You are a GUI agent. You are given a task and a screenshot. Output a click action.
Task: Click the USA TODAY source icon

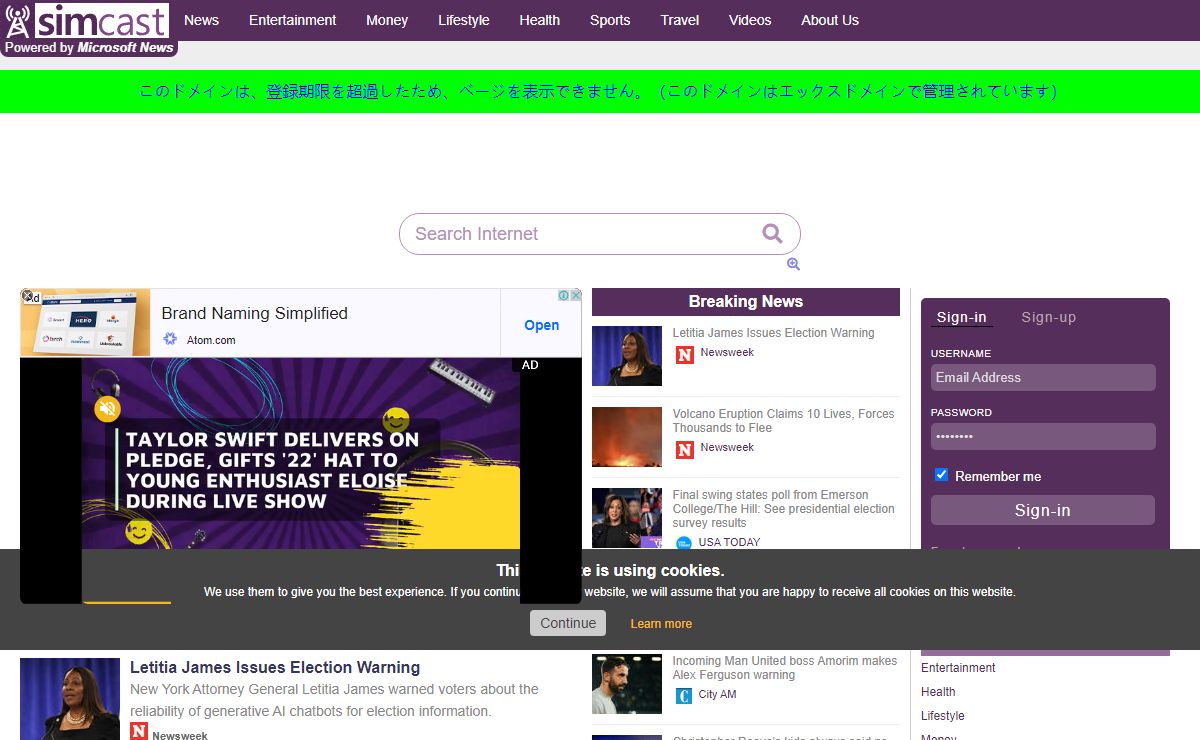tap(684, 543)
